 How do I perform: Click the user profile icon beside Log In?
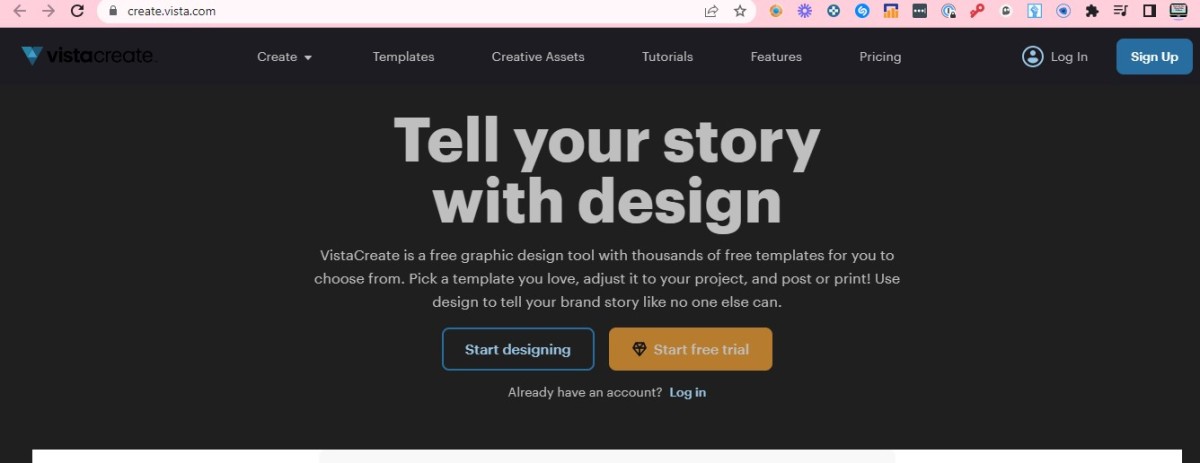click(1032, 57)
